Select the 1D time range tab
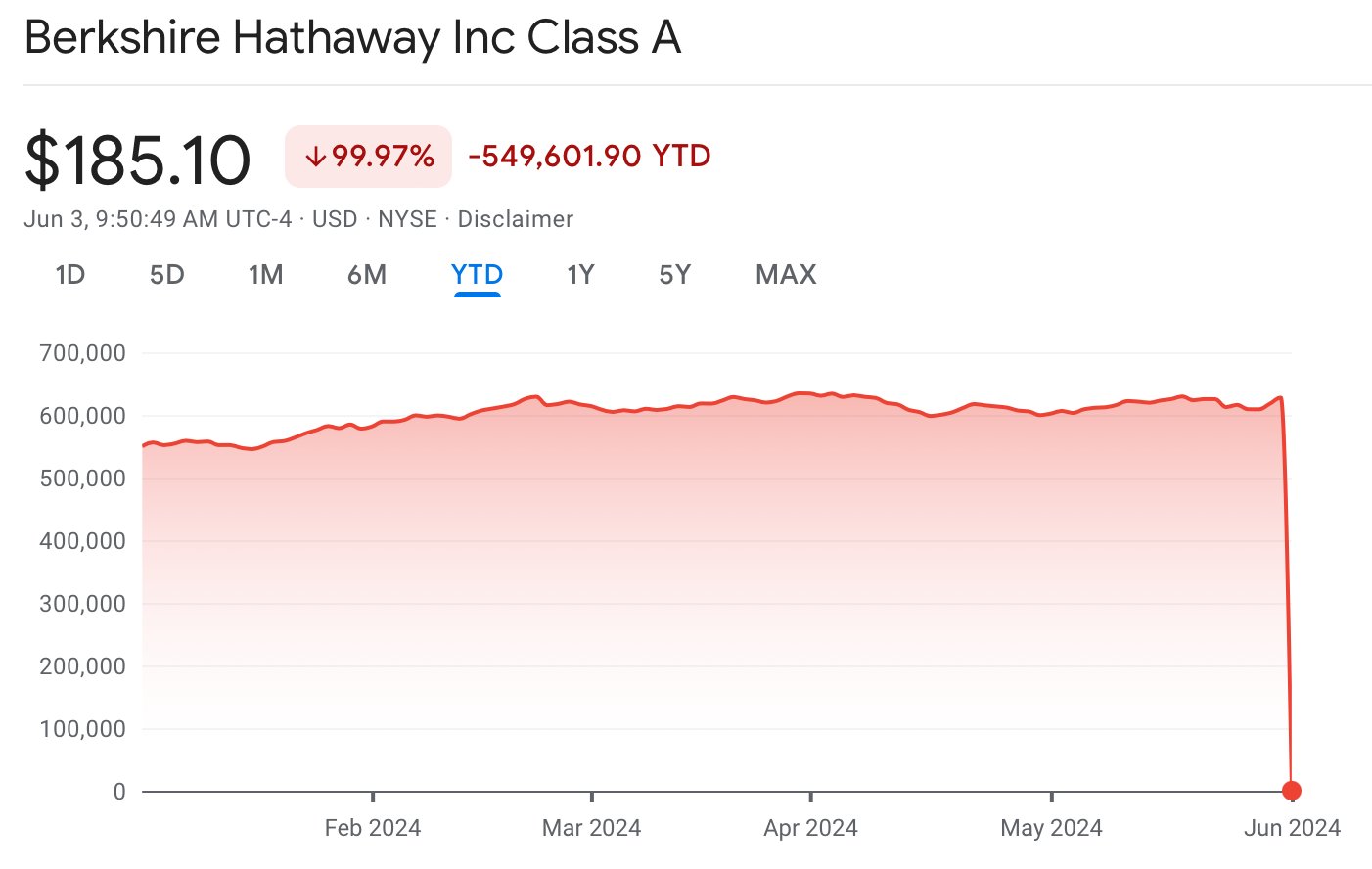 [69, 275]
